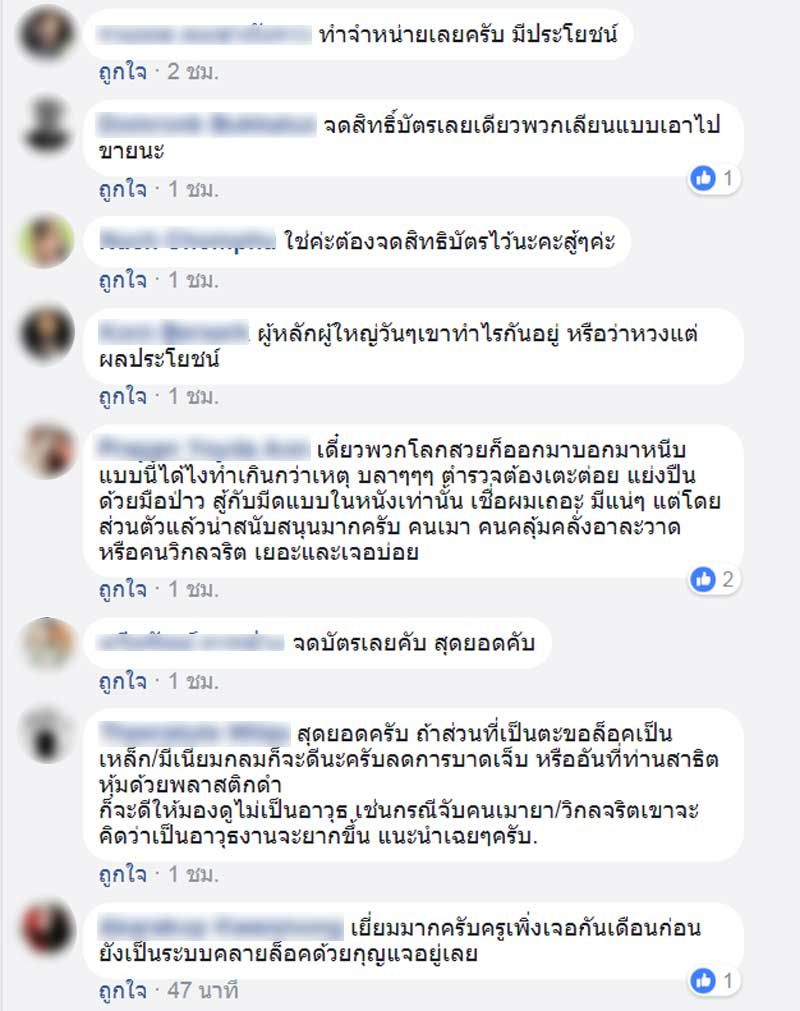The width and height of the screenshot is (800, 1011).
Task: Open the avatar beside the ใช่ค่ะต้องจดสิทธิบัตร comment
Action: click(x=46, y=240)
